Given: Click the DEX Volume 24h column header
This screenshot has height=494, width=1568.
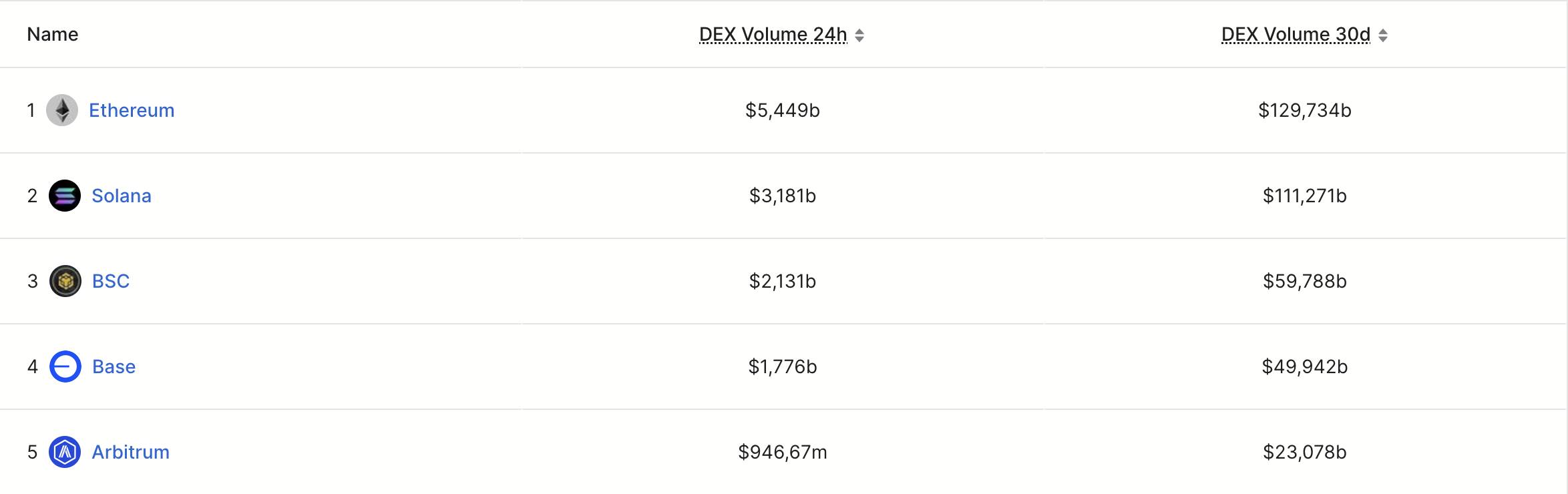Looking at the screenshot, I should click(773, 35).
